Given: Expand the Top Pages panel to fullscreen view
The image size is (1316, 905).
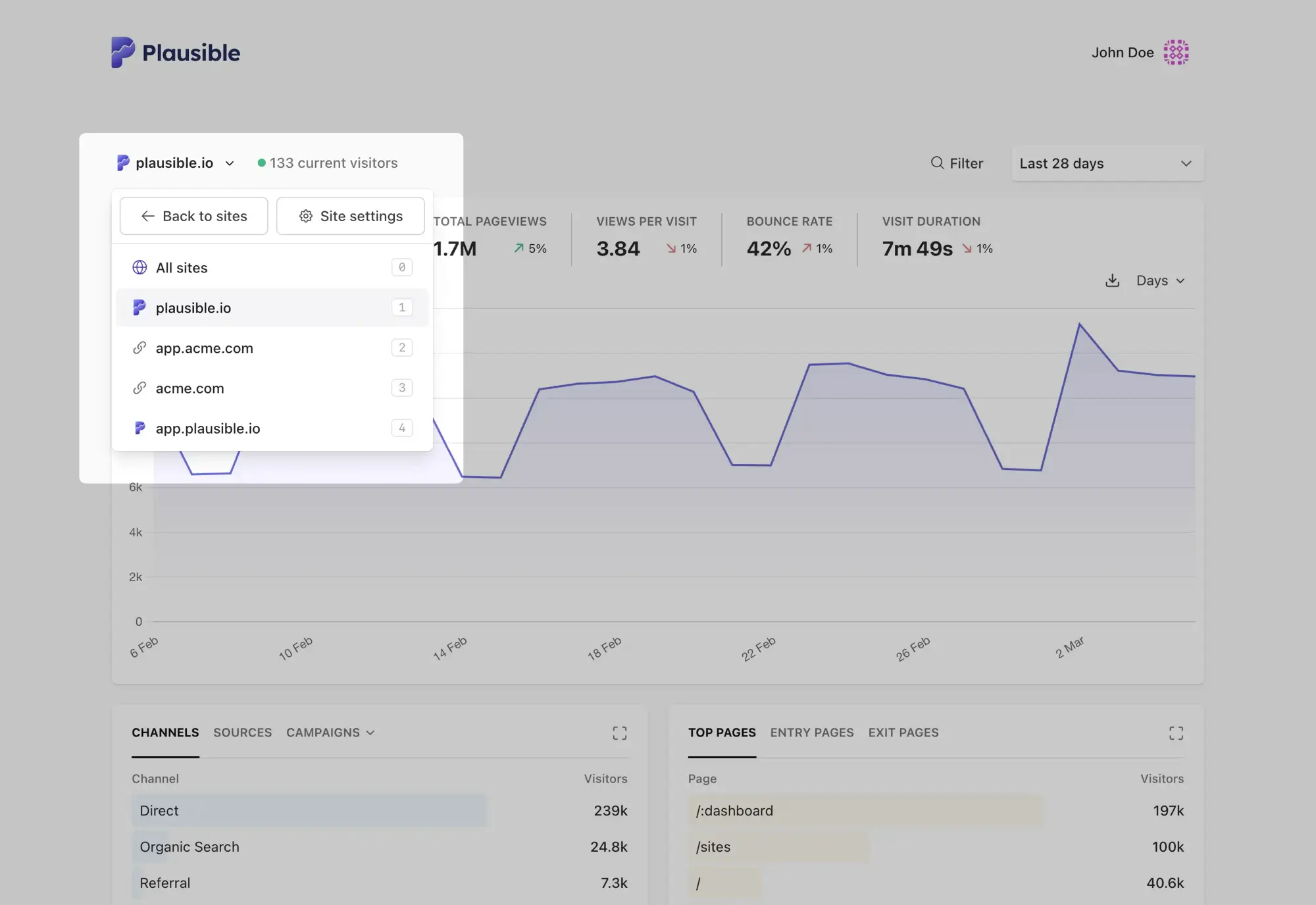Looking at the screenshot, I should (1177, 733).
